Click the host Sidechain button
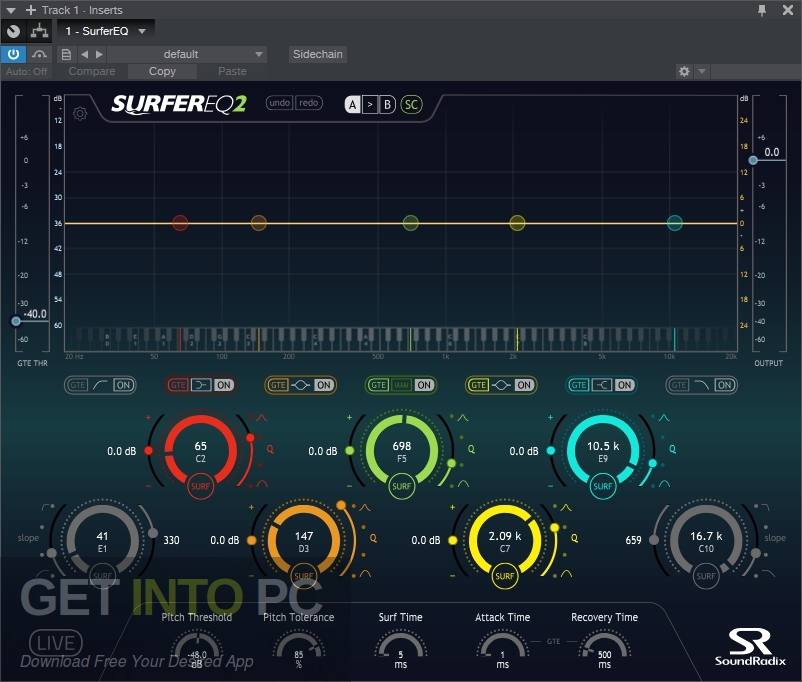The width and height of the screenshot is (802, 682). (318, 54)
